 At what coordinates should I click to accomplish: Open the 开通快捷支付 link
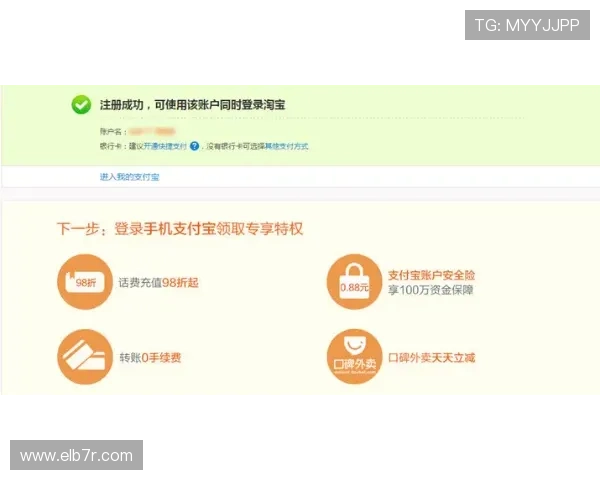(x=165, y=146)
